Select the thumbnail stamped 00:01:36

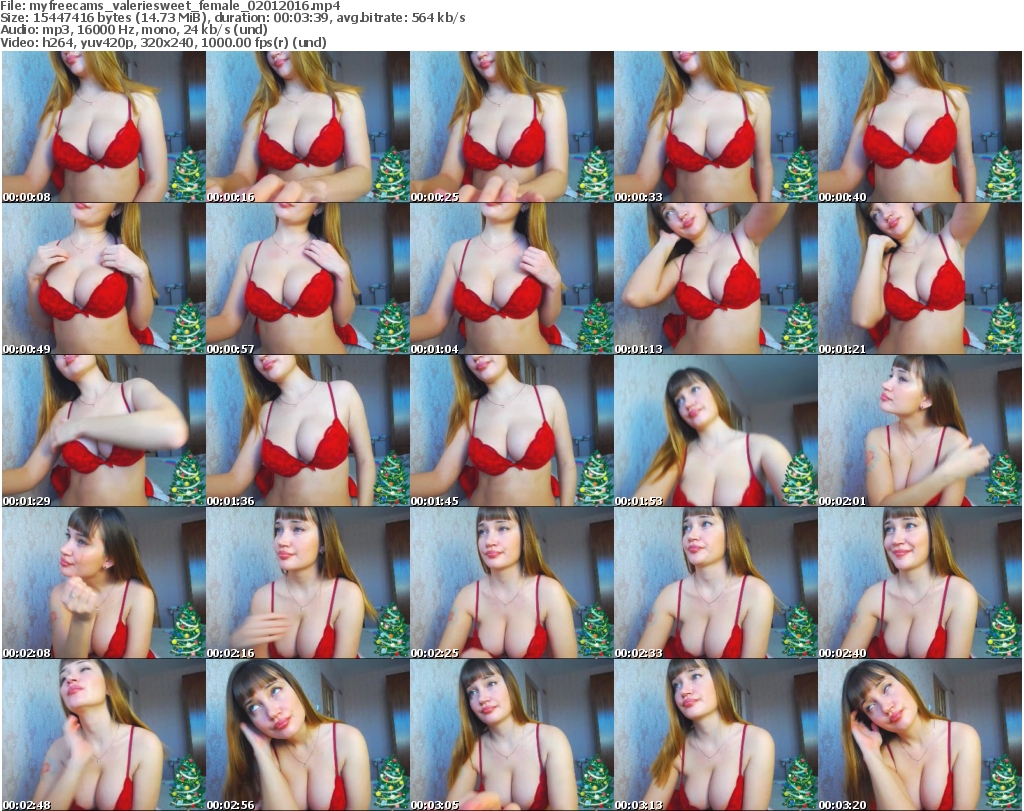[x=308, y=431]
